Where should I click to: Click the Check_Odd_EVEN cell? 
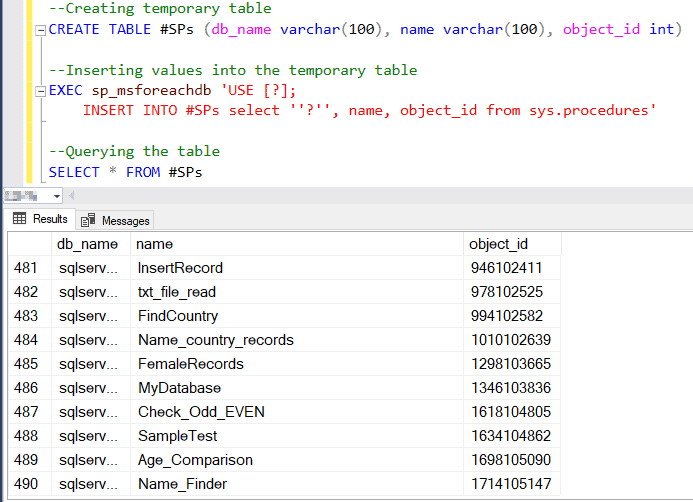(x=297, y=412)
